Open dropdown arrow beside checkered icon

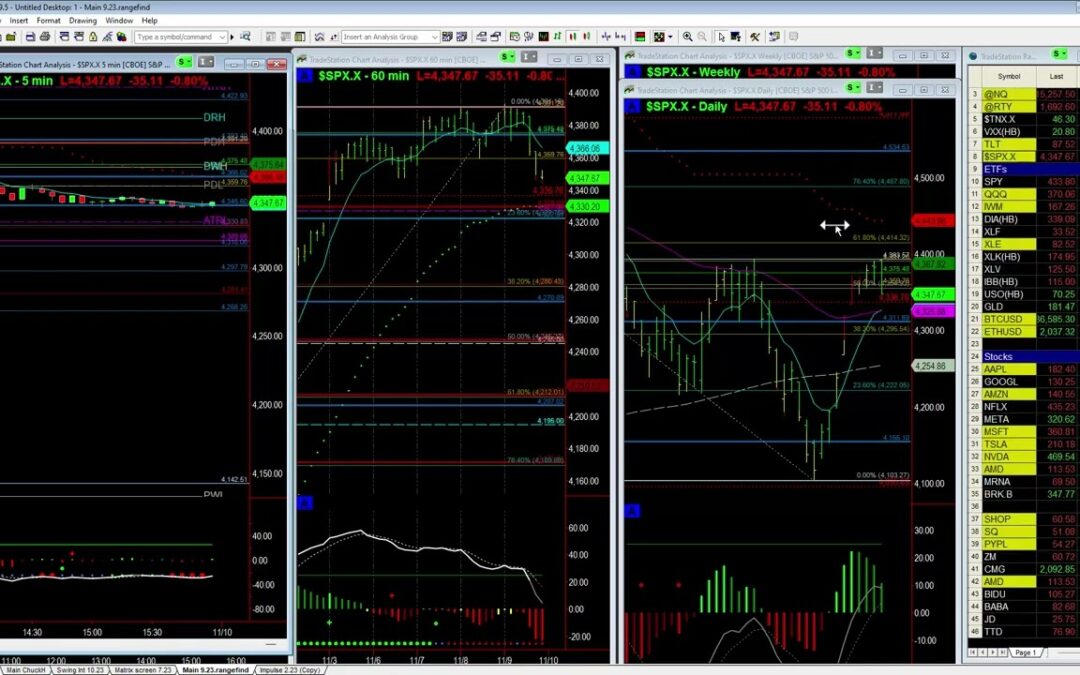click(x=670, y=37)
